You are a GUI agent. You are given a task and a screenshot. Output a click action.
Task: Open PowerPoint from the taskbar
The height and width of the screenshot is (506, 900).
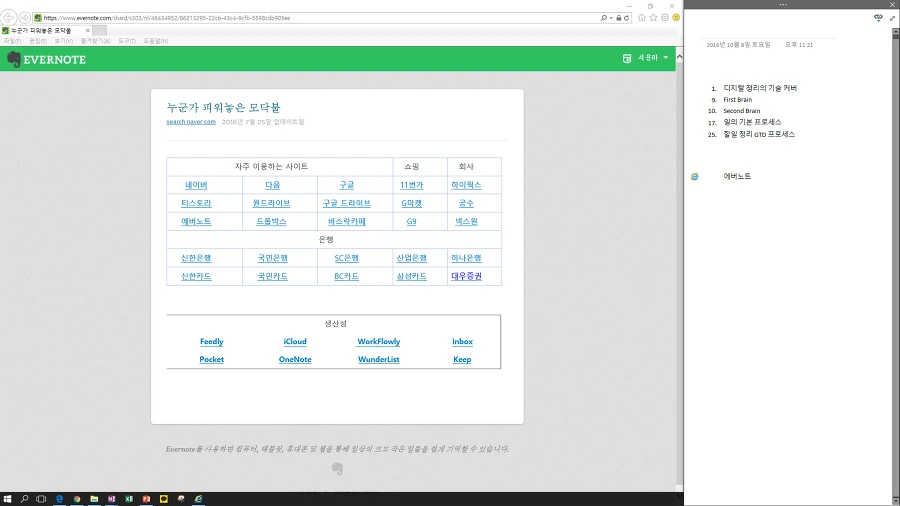(146, 499)
